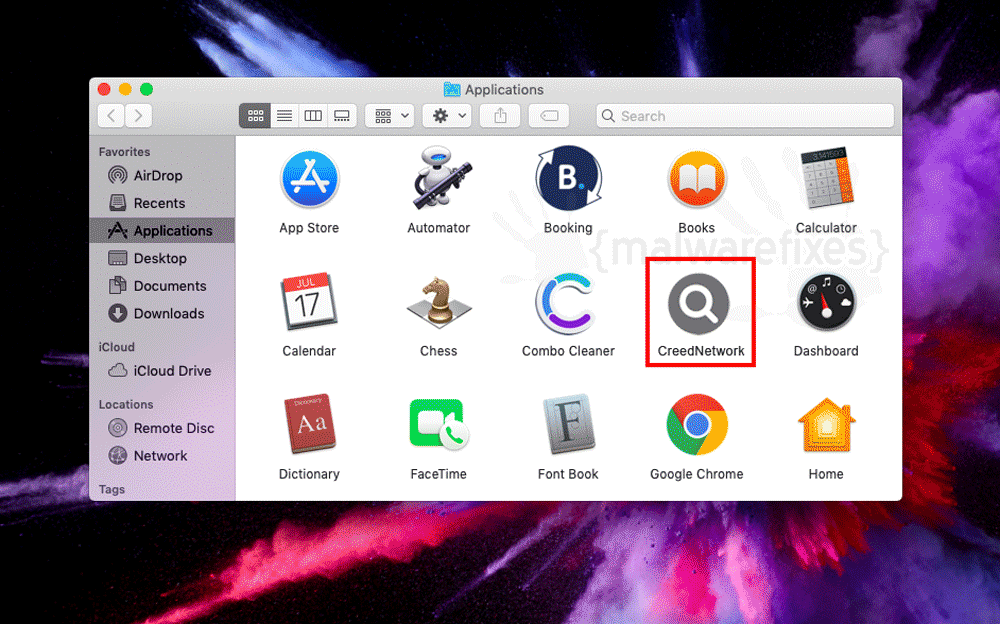Go back with the left chevron button
Screen dimensions: 1000x624
[x=112, y=116]
